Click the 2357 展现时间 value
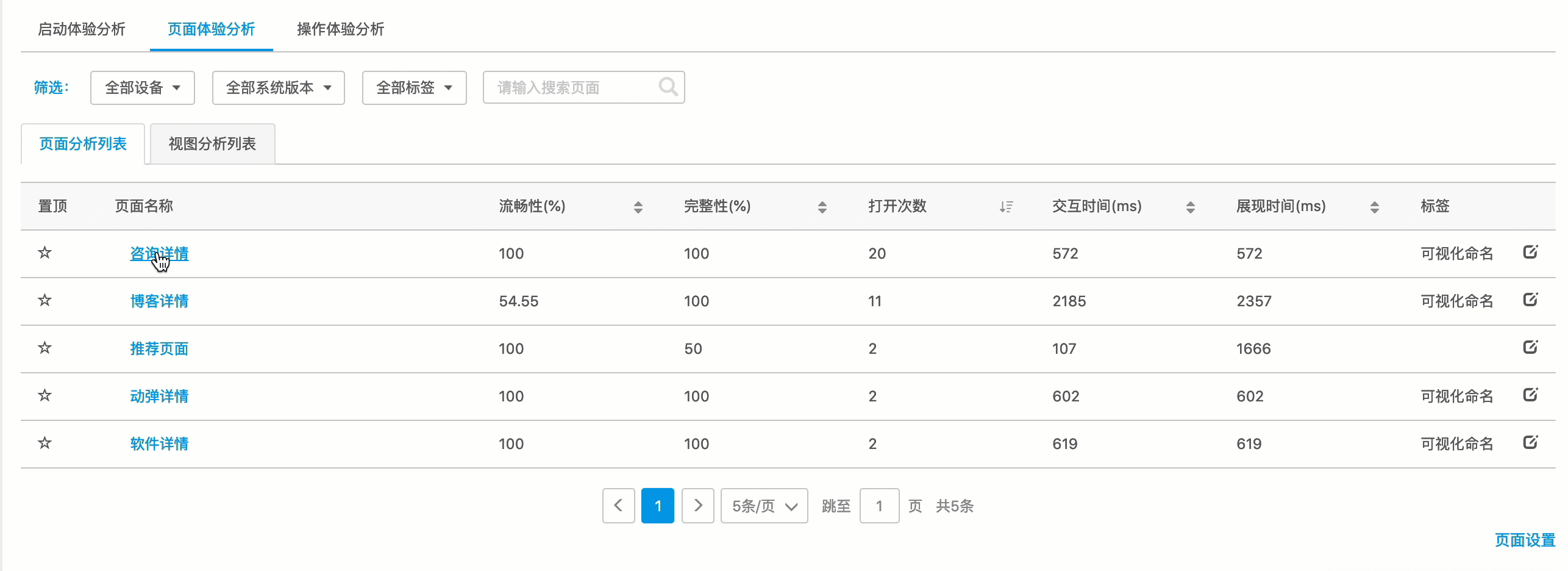This screenshot has width=1568, height=571. [x=1254, y=301]
